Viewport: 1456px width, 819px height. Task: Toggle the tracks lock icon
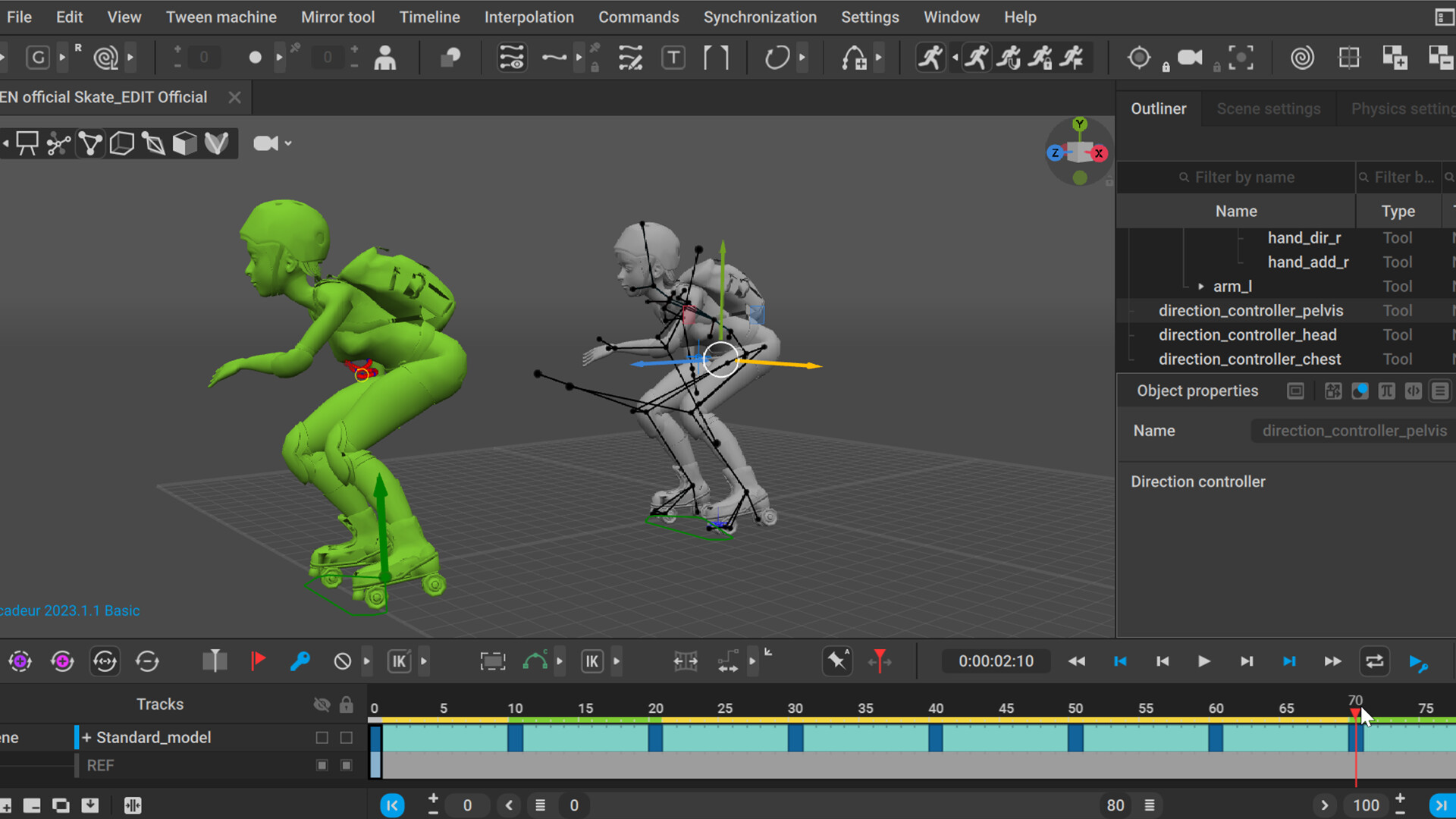coord(346,704)
